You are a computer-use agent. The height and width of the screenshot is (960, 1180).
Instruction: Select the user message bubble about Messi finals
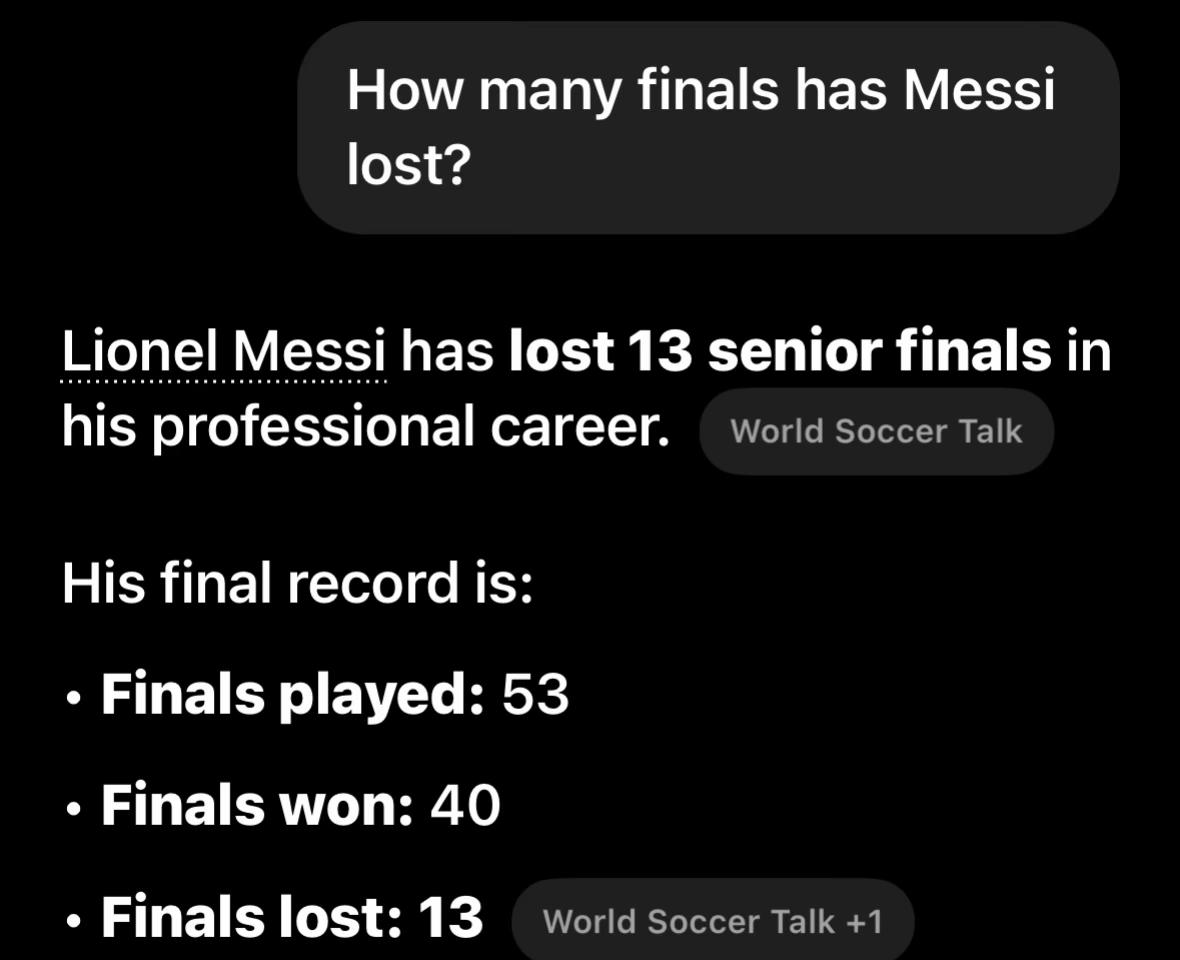(x=708, y=127)
